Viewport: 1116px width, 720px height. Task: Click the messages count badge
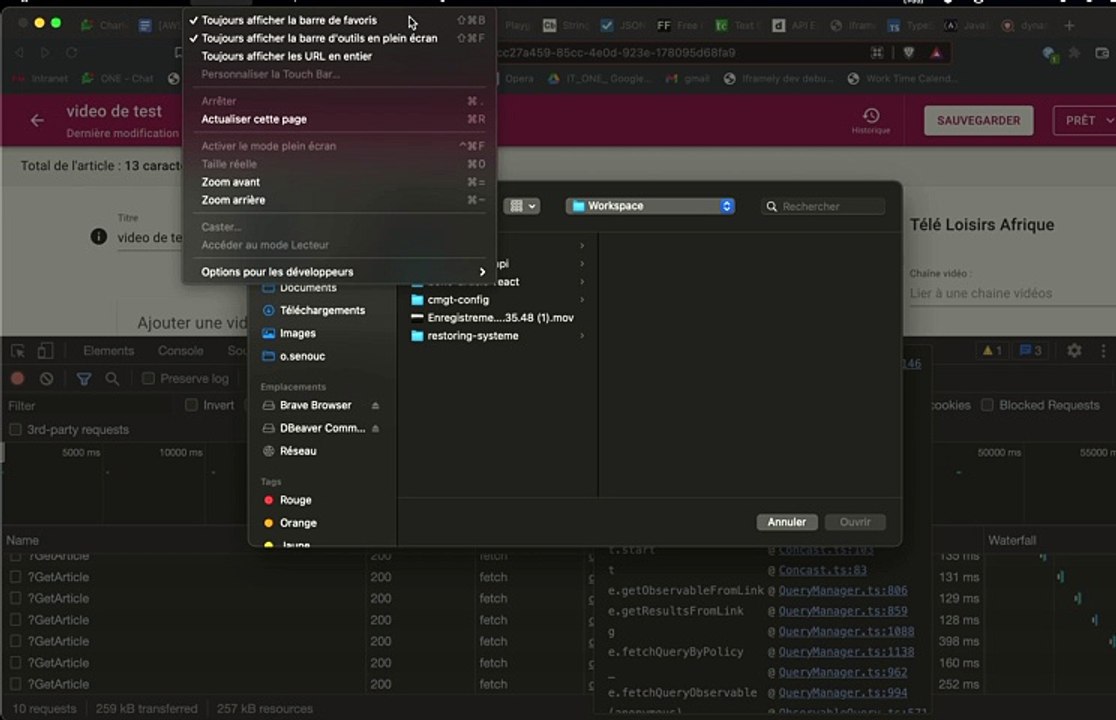point(1031,350)
